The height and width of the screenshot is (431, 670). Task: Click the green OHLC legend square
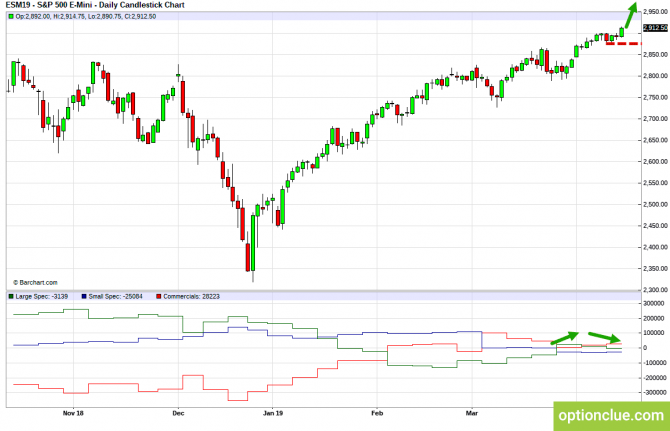[11, 17]
